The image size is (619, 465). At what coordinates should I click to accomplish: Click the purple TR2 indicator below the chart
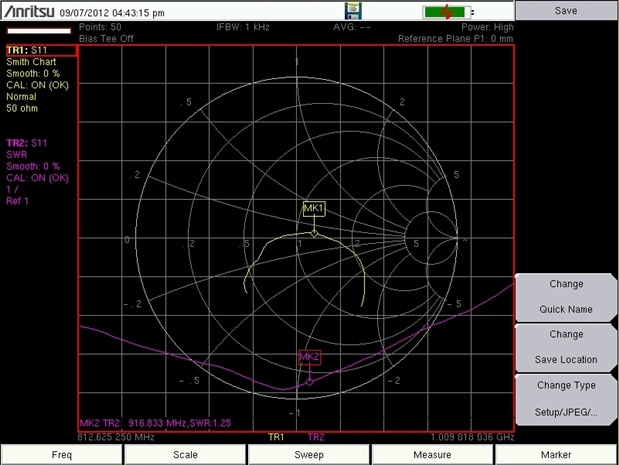[316, 437]
